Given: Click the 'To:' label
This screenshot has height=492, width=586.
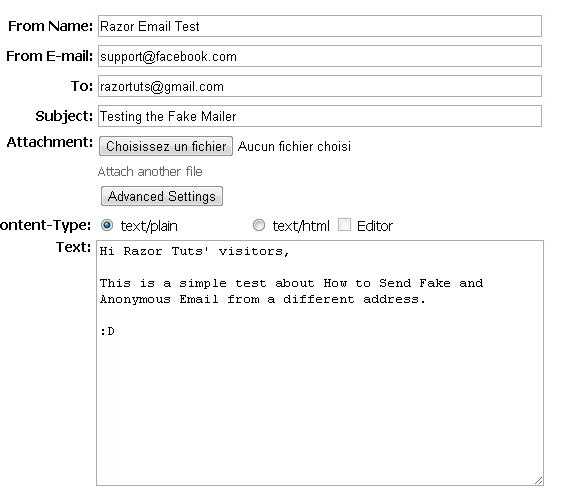Looking at the screenshot, I should (82, 86).
